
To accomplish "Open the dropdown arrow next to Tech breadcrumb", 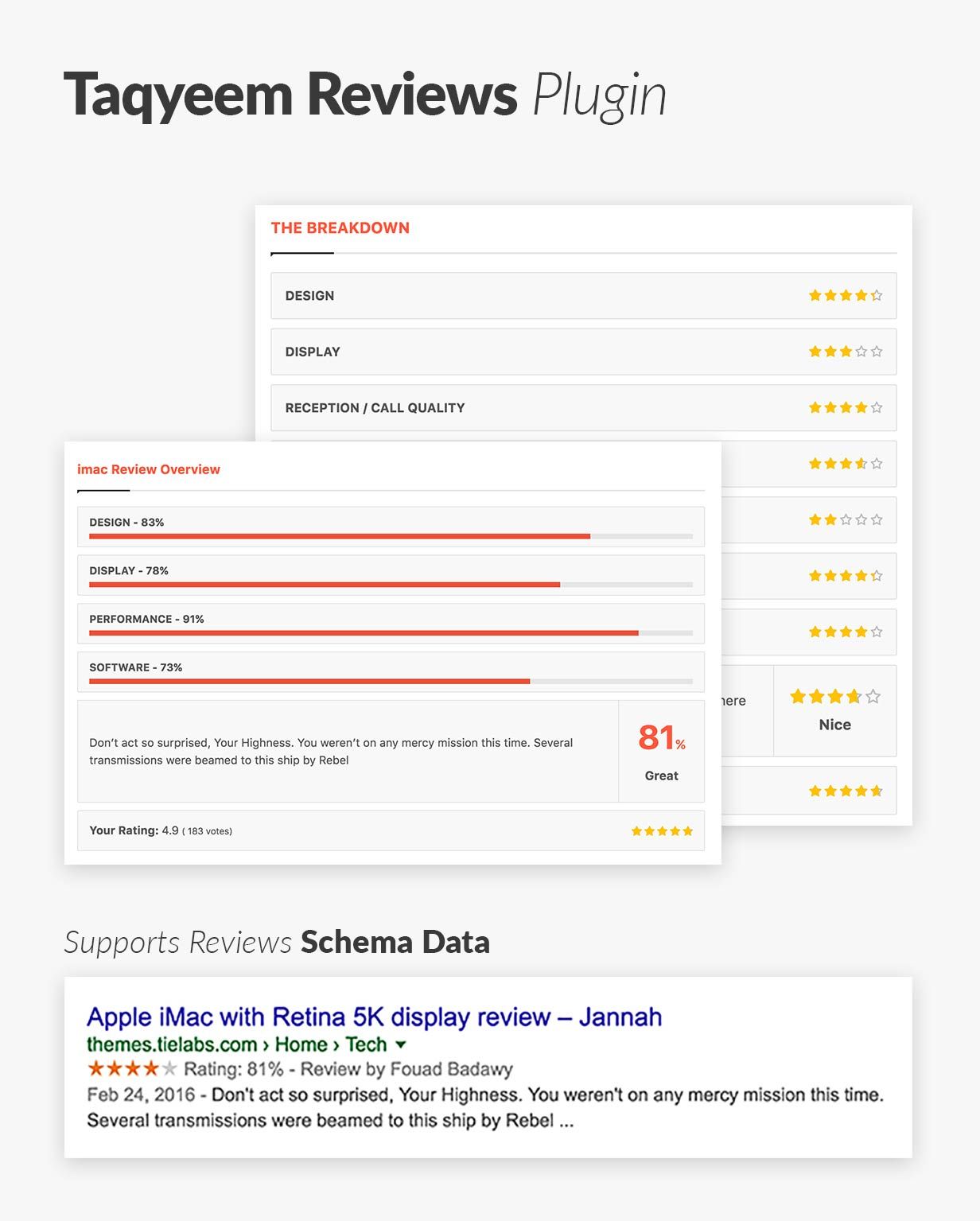I will [401, 1044].
